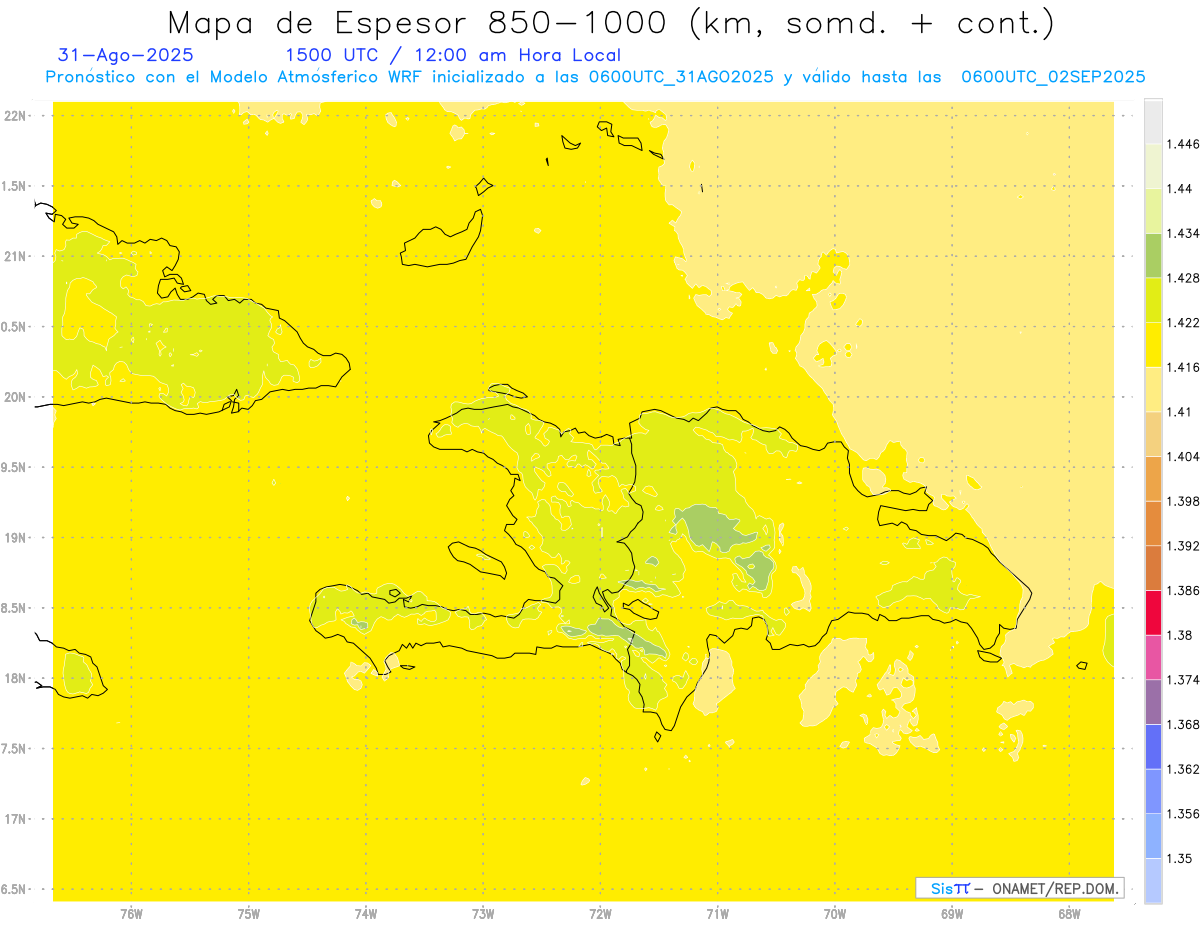The image size is (1200, 927).
Task: Click the colorbar value "1.368"
Action: 1182,724
